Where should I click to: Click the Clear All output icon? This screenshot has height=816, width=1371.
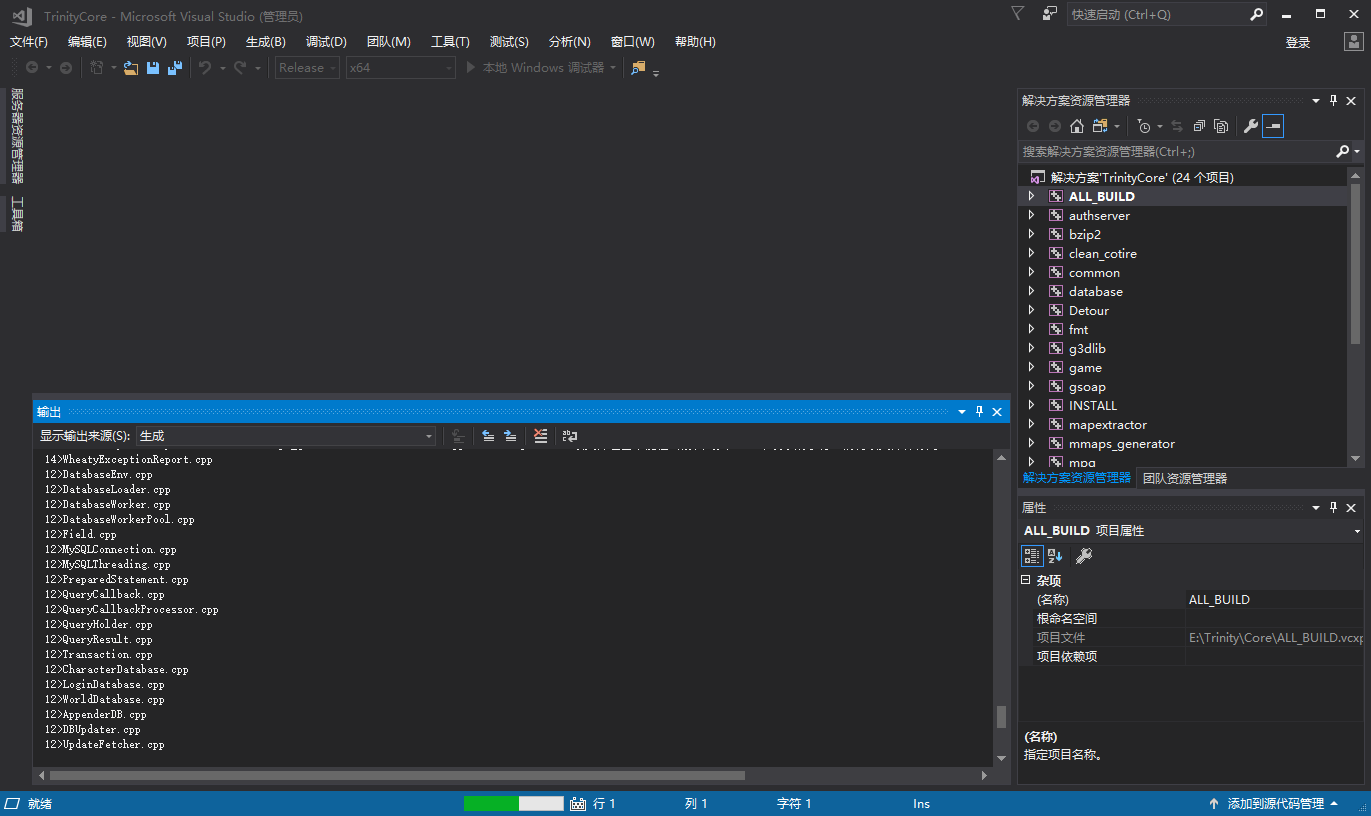coord(541,436)
